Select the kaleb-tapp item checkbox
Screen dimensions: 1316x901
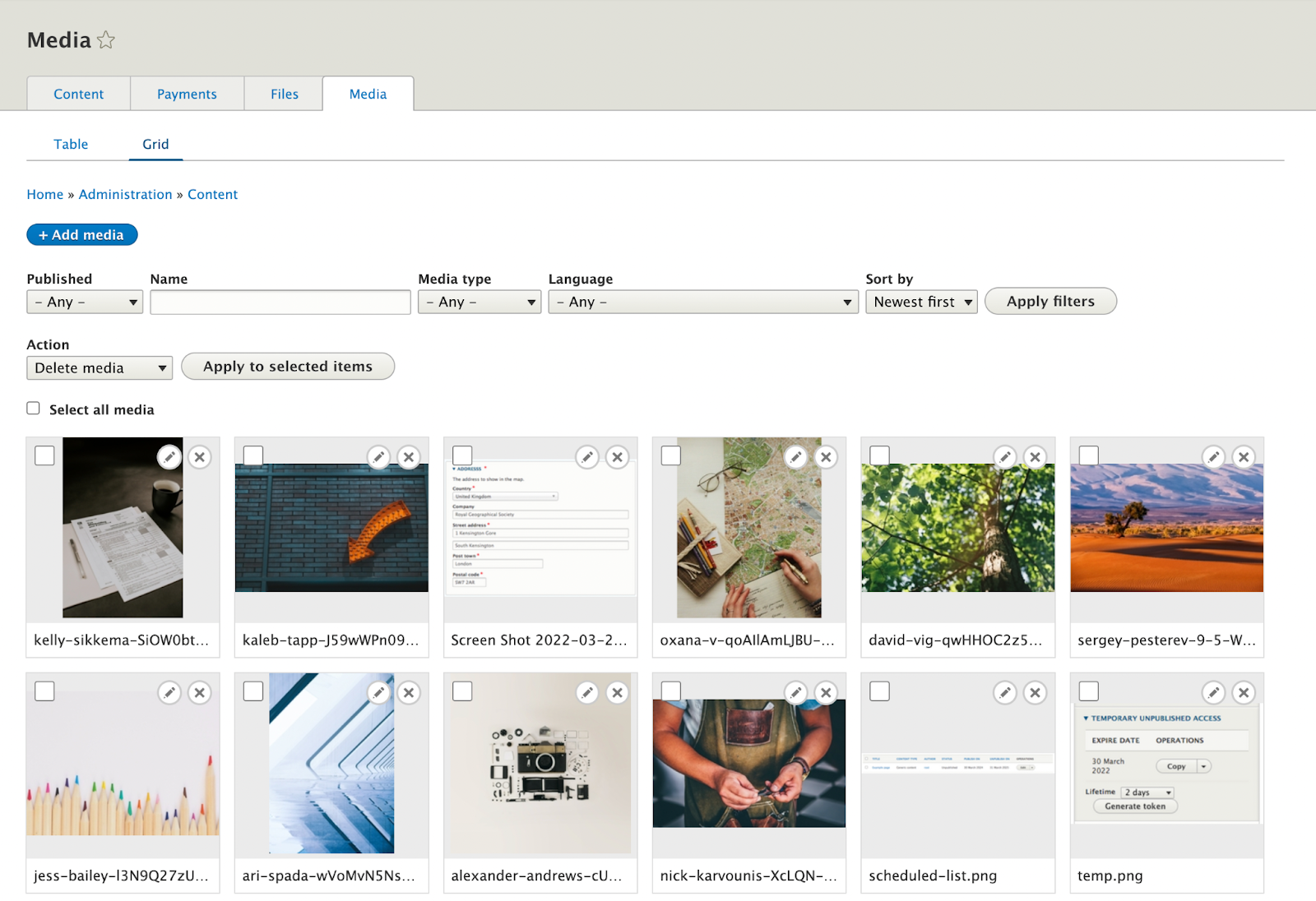[x=253, y=455]
